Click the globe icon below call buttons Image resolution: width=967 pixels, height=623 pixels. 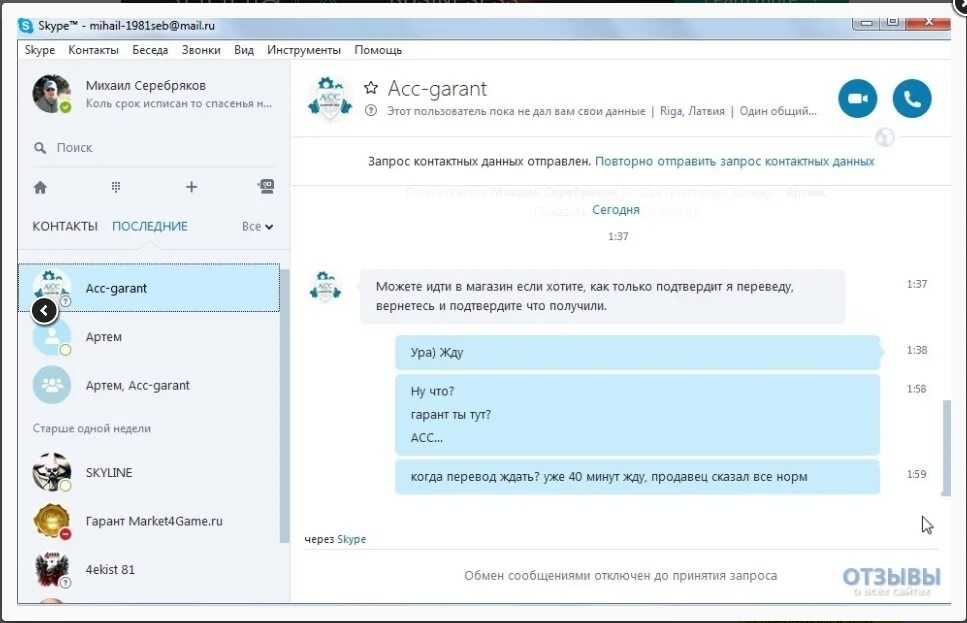[x=884, y=137]
